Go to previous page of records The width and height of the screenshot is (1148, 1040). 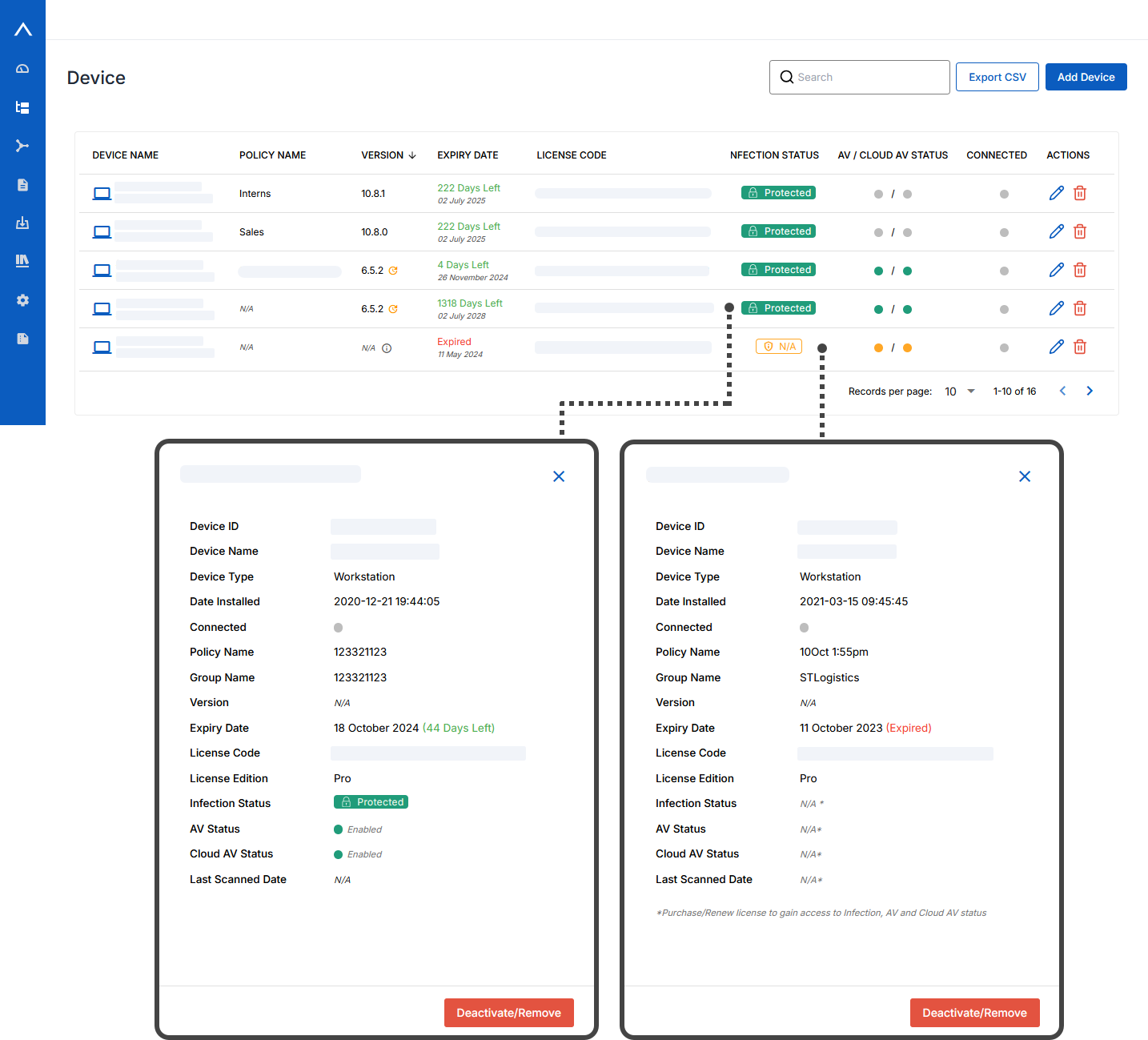click(1062, 391)
